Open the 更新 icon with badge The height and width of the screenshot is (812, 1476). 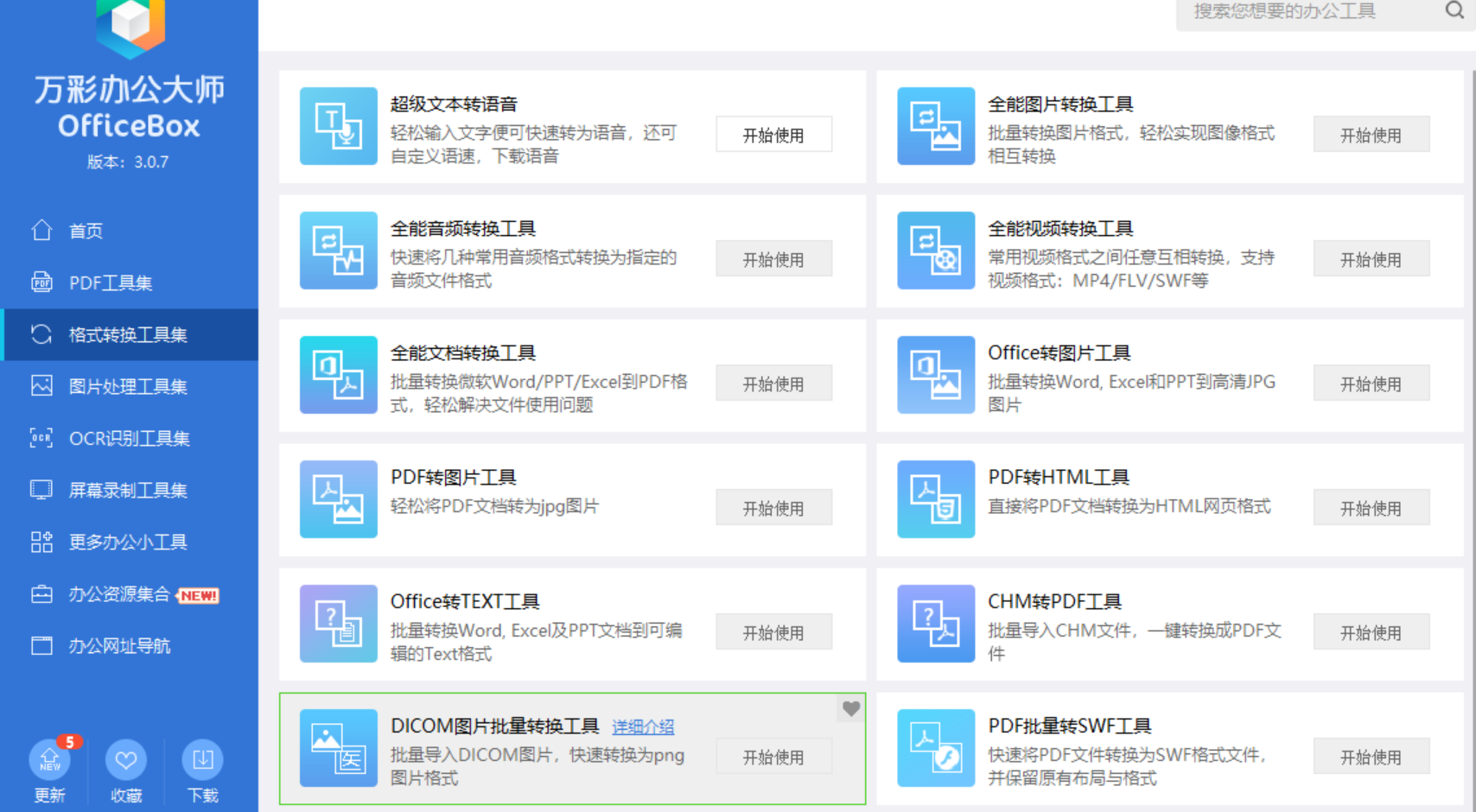[50, 760]
